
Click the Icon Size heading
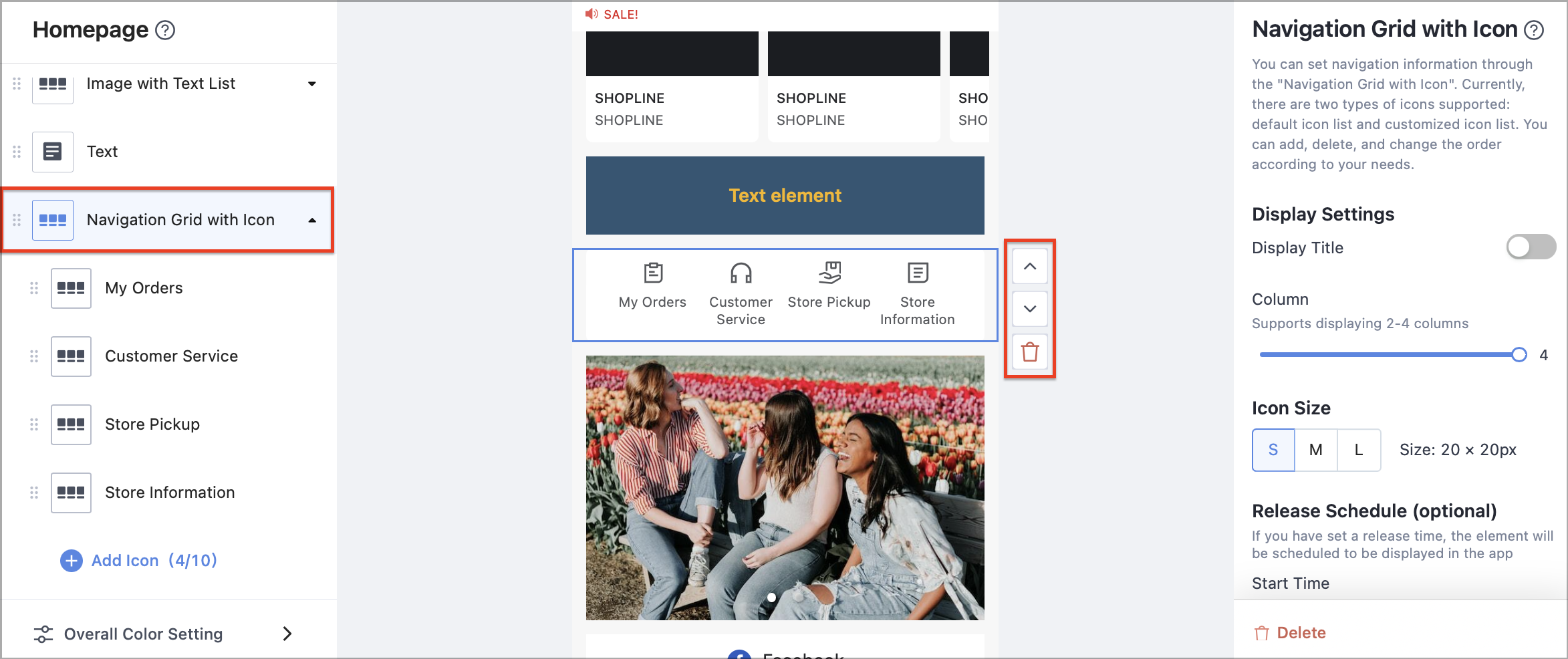pyautogui.click(x=1291, y=408)
